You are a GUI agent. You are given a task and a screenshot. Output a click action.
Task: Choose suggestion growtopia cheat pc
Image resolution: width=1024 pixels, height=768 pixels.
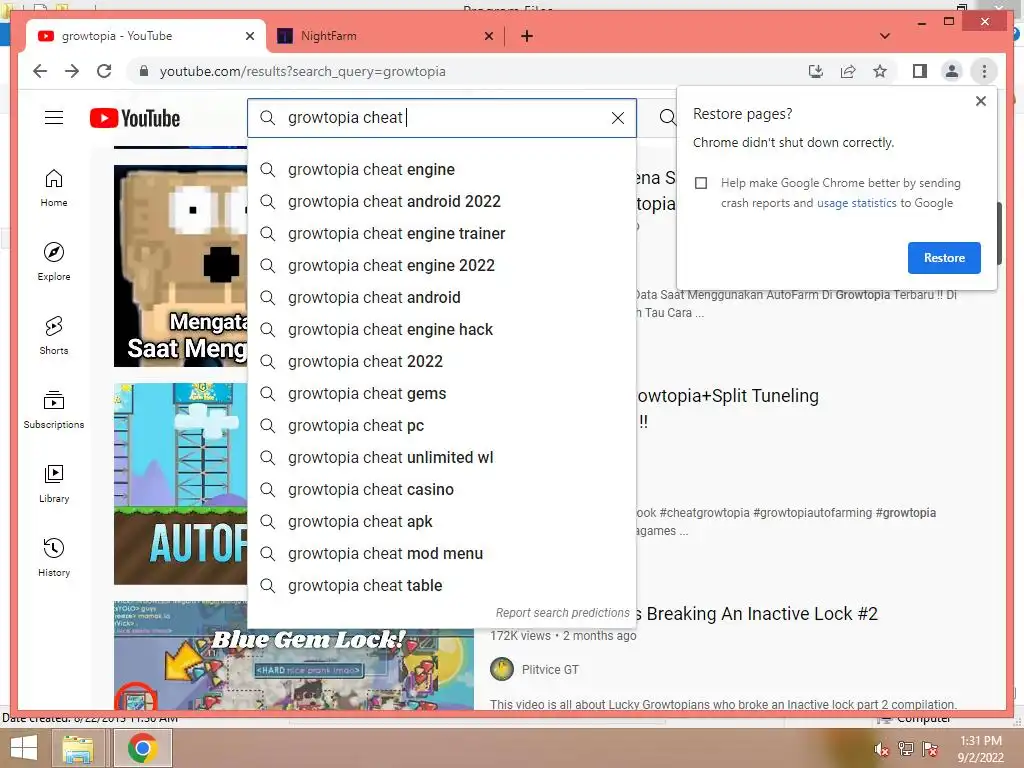441,426
